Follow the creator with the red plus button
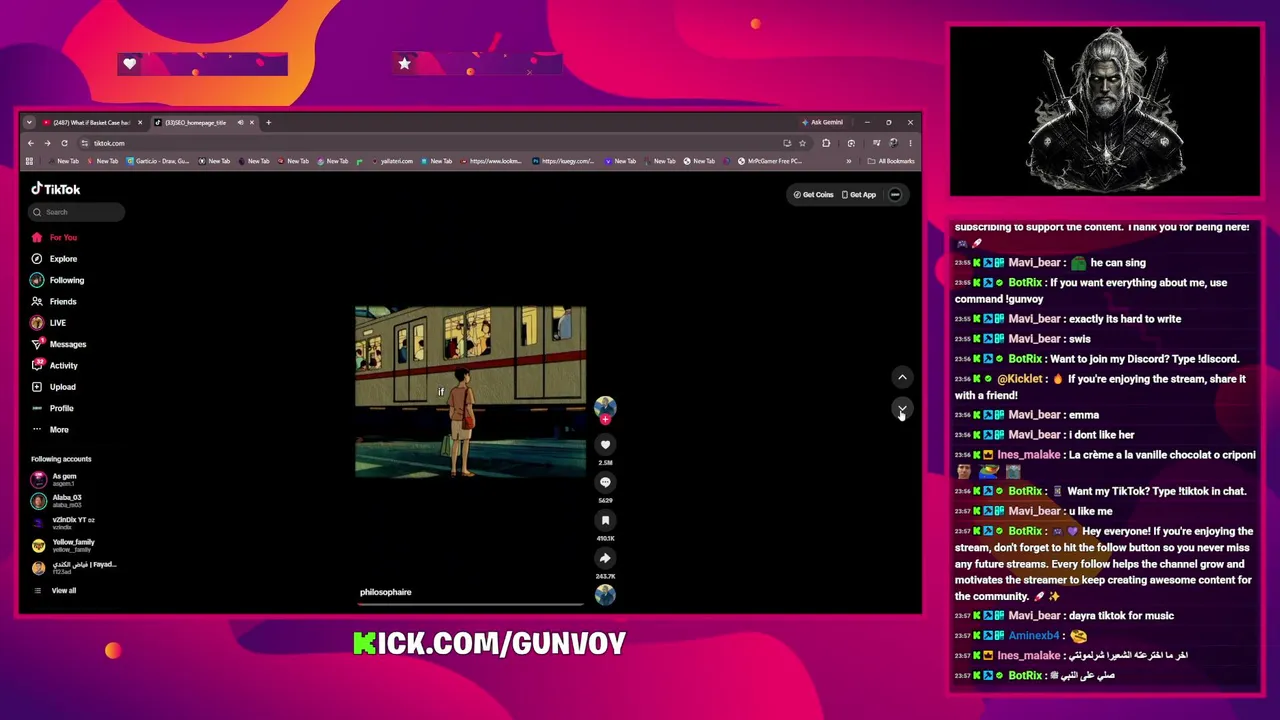This screenshot has height=720, width=1280. tap(605, 420)
